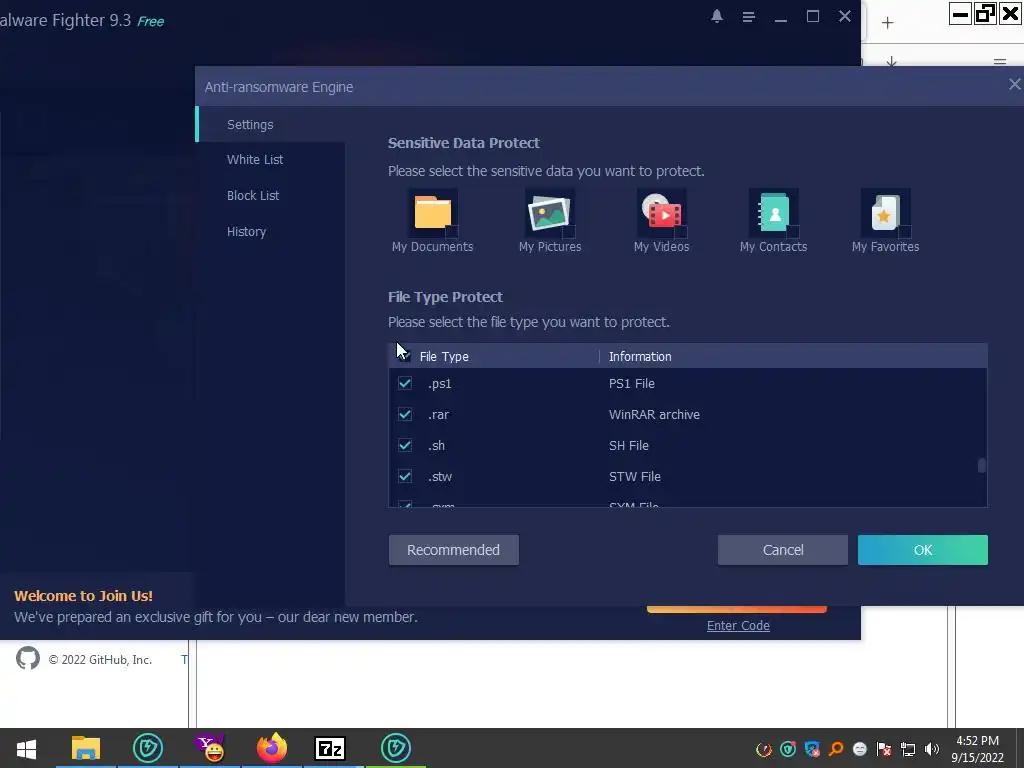This screenshot has width=1024, height=768.
Task: Click the Cancel button
Action: [783, 550]
